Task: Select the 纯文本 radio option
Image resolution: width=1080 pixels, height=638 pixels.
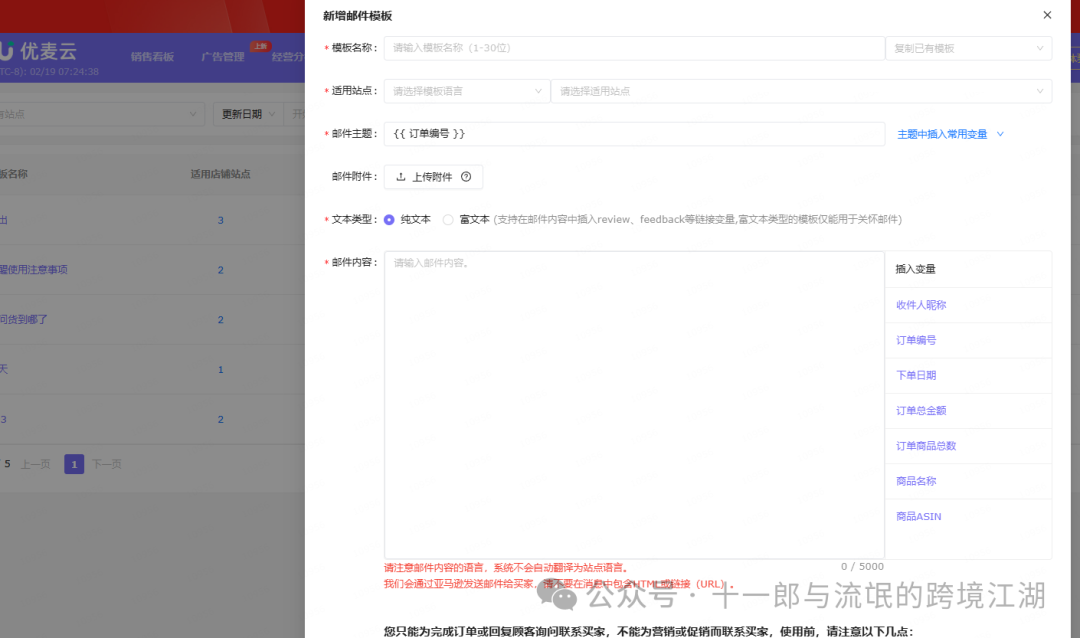Action: tap(389, 220)
